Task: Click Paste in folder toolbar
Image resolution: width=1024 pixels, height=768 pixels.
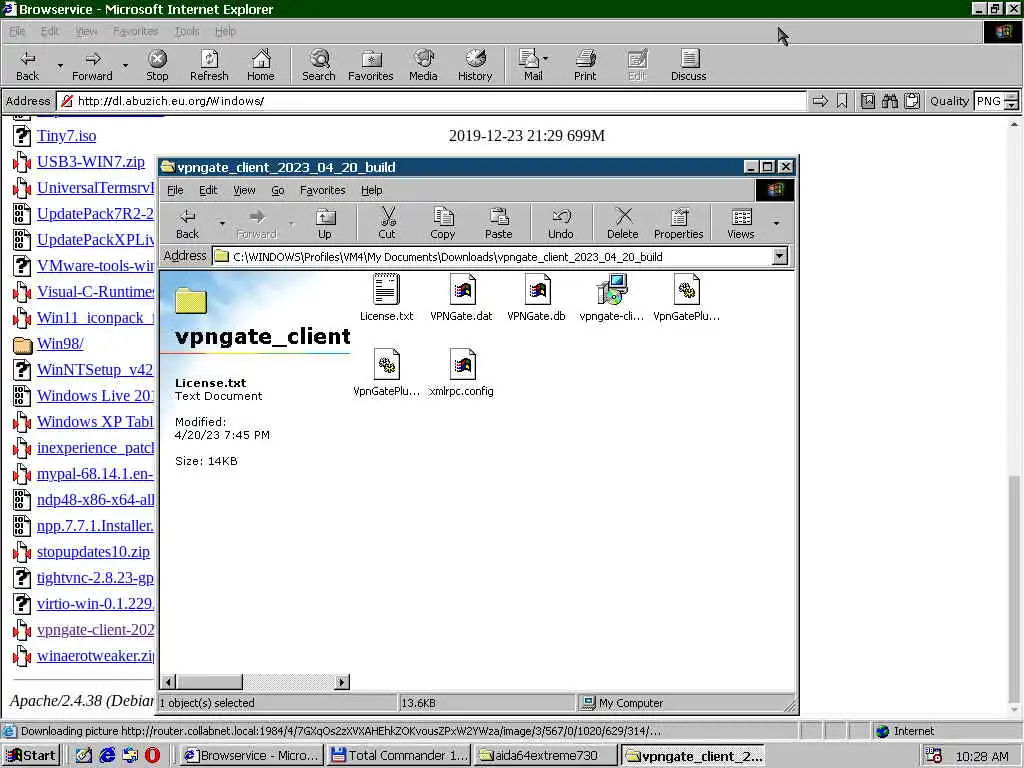Action: point(498,223)
